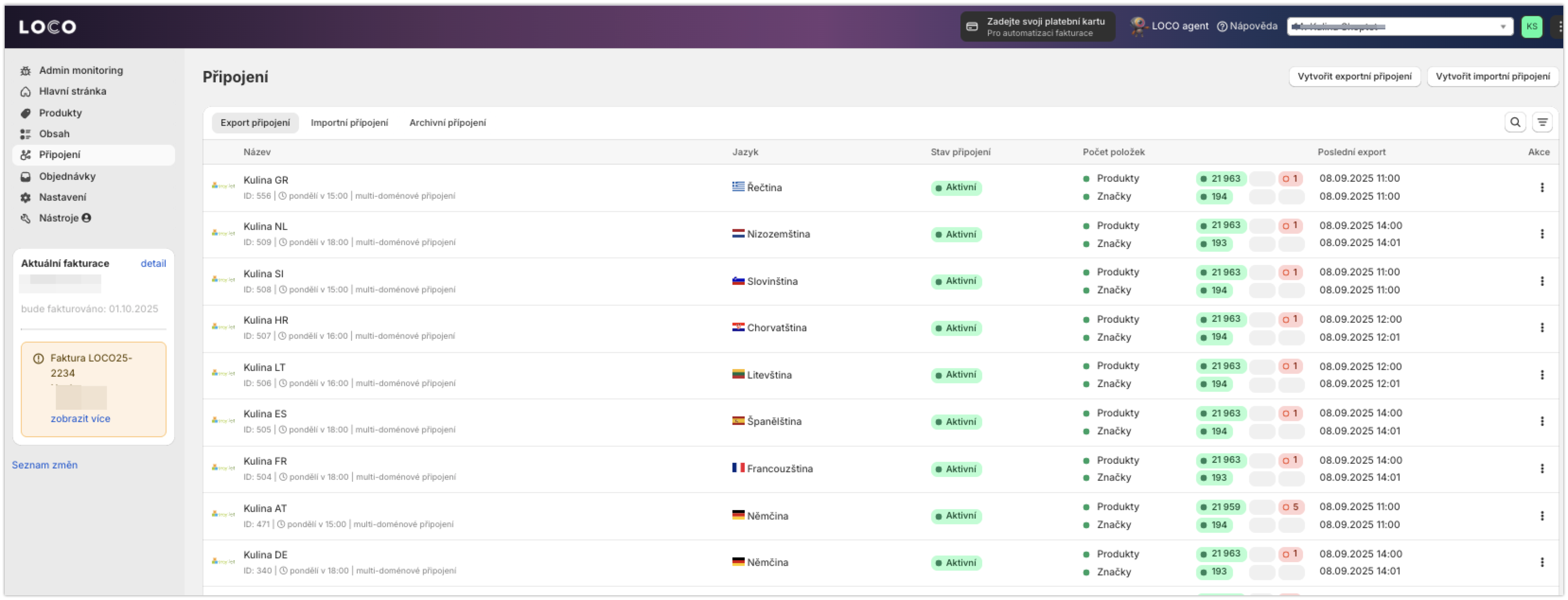Click the Kulina GR shop thumbnail
Screen dimensions: 1568x600
point(223,185)
